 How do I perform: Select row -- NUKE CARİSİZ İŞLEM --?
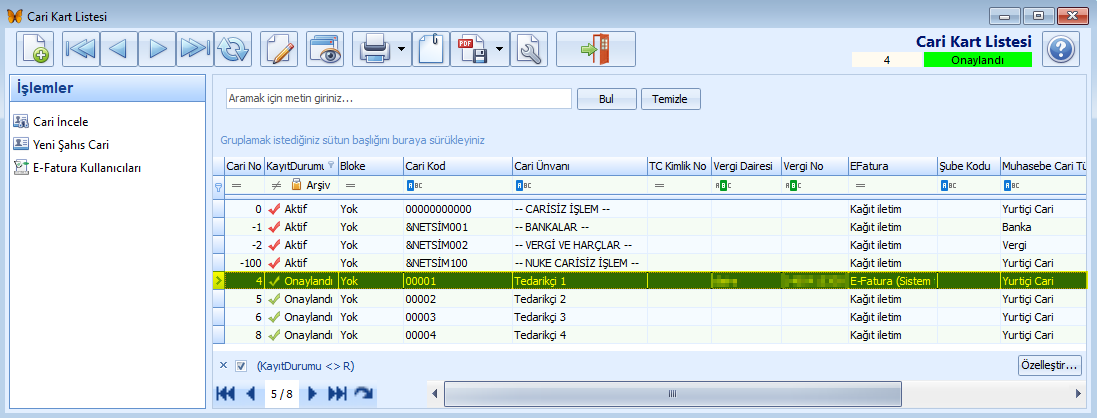pyautogui.click(x=648, y=263)
